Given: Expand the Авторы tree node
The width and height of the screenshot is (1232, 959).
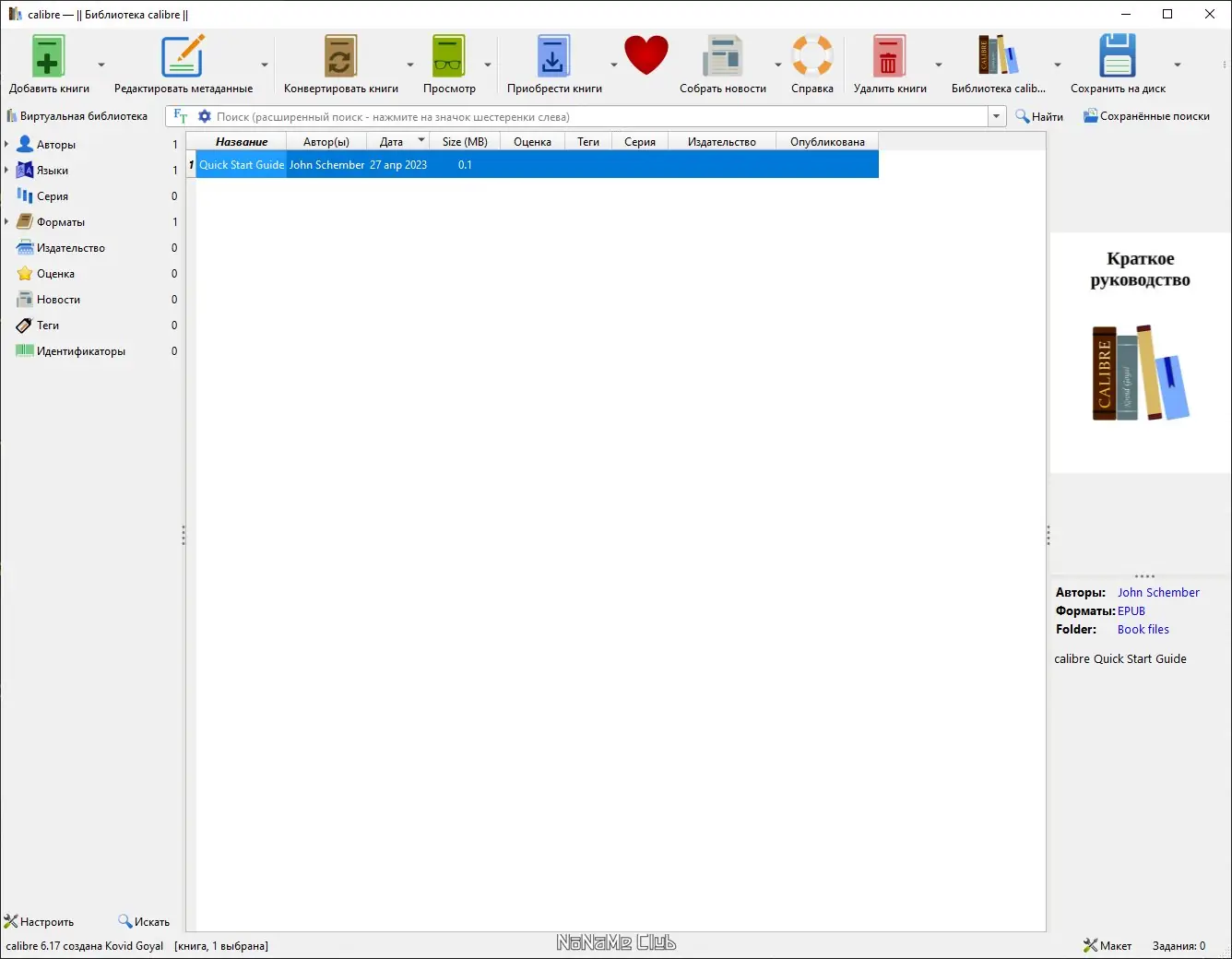Looking at the screenshot, I should coord(6,144).
